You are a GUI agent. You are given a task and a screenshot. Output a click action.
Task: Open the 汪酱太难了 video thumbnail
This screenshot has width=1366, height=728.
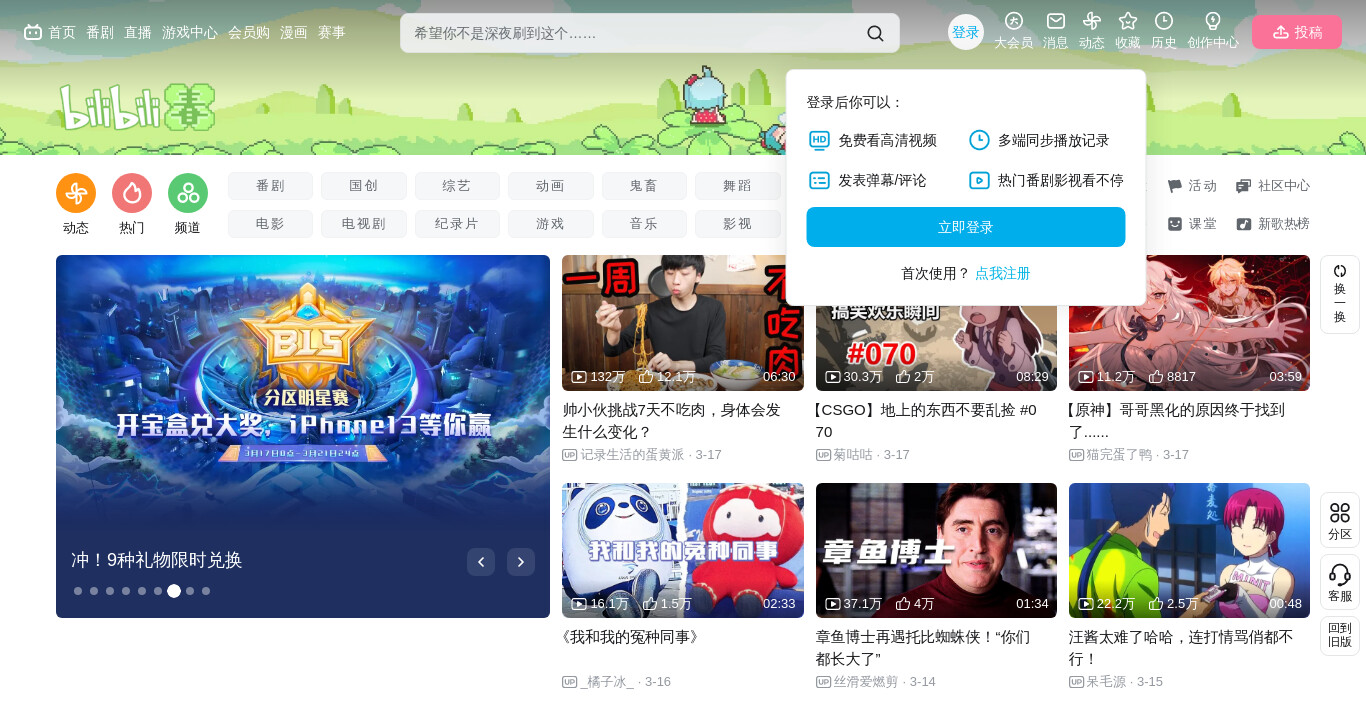[1189, 551]
